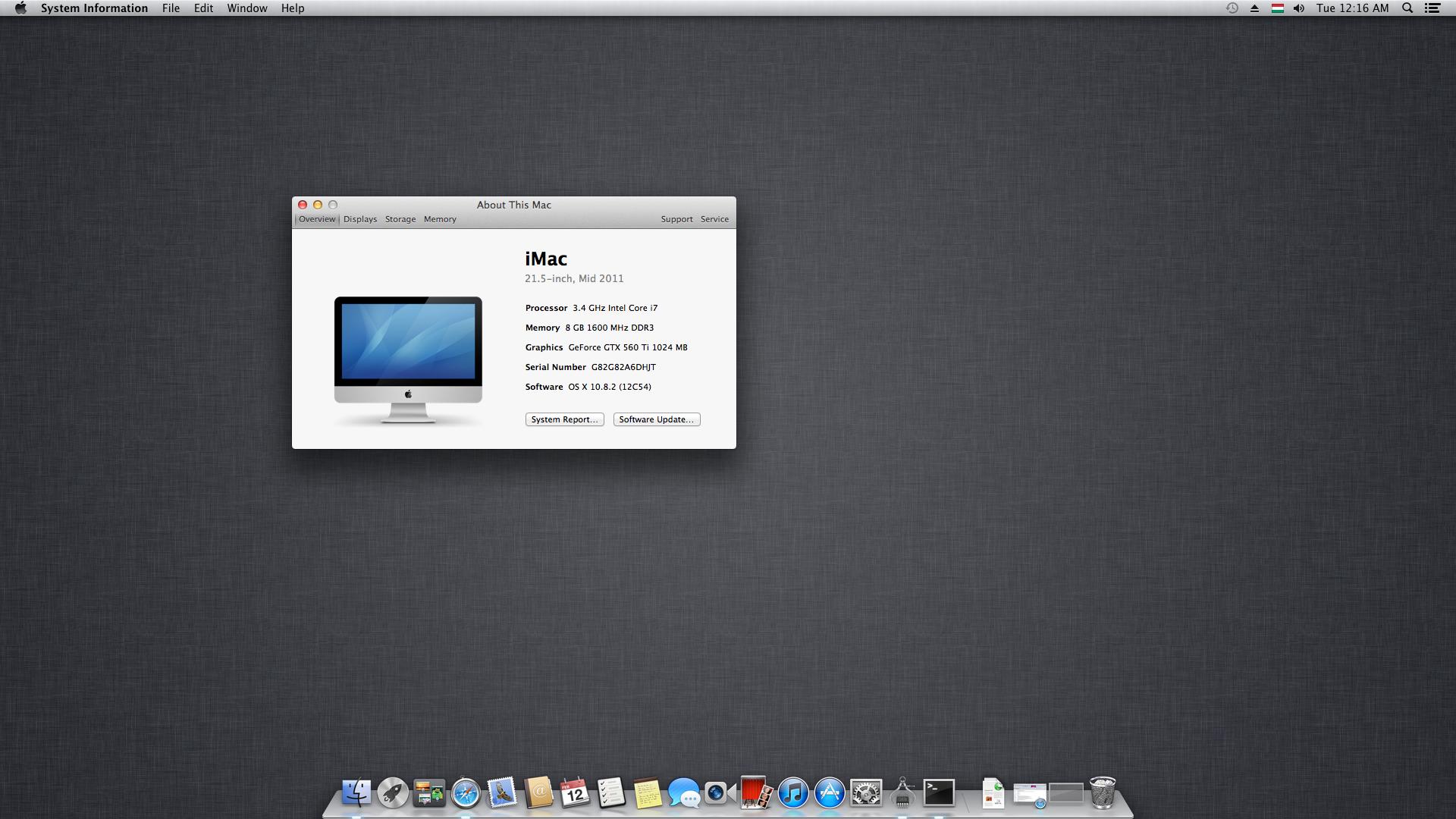Click the System Report button
1456x819 pixels.
pos(564,419)
